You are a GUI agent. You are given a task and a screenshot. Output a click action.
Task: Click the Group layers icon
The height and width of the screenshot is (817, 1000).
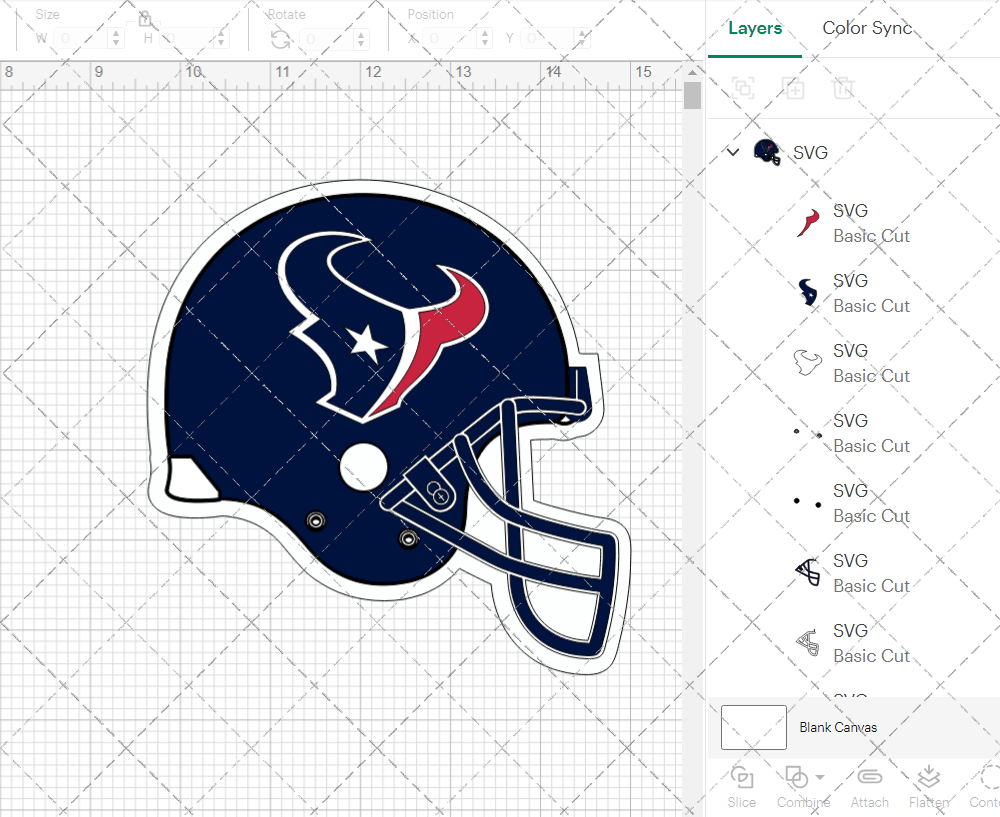tap(743, 87)
